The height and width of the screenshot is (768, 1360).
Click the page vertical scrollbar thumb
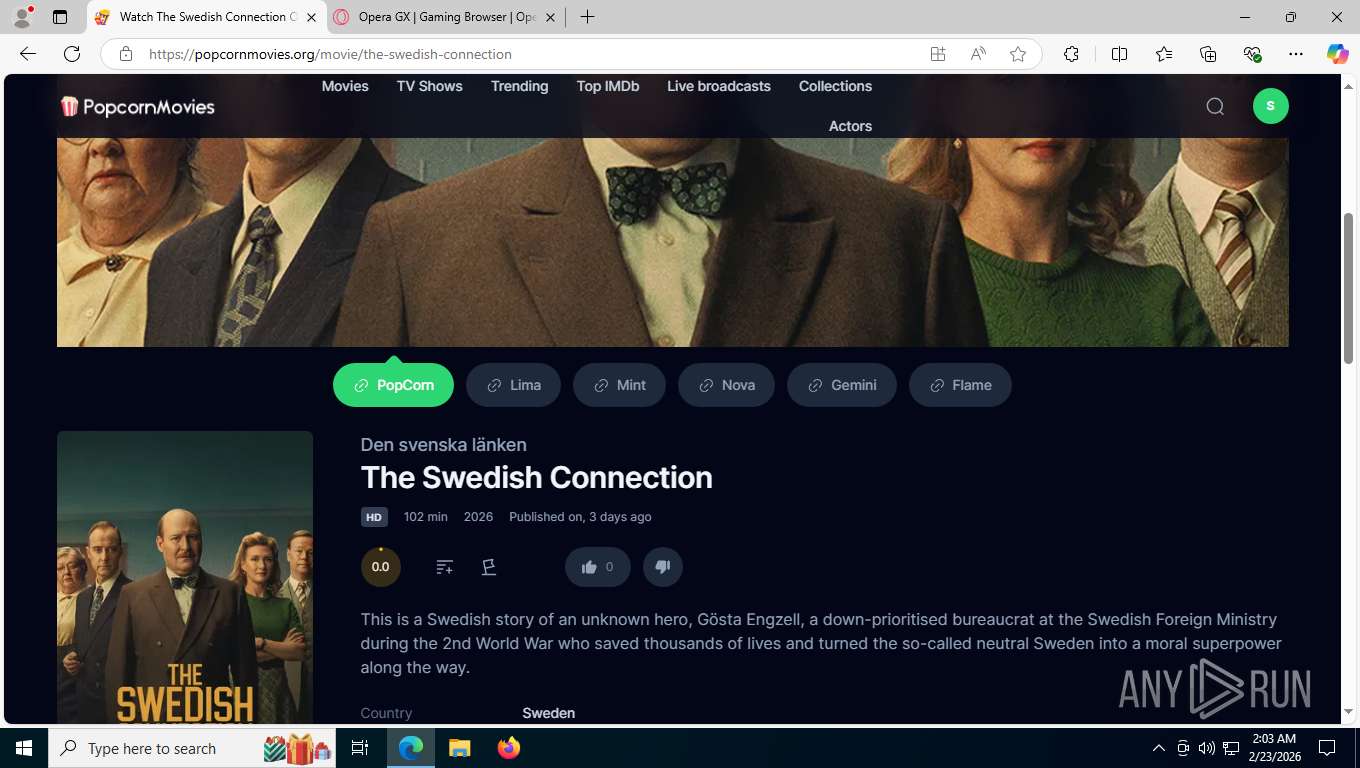pos(1348,288)
